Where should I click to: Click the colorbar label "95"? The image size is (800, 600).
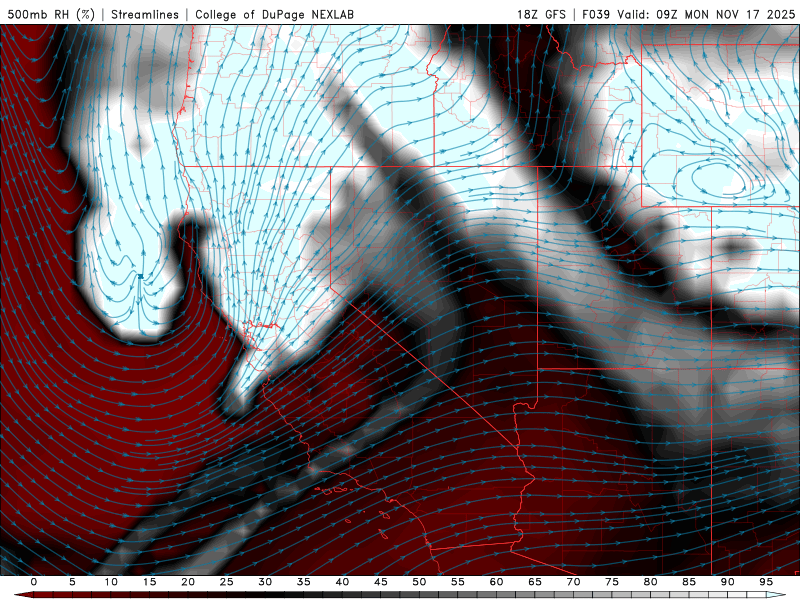click(766, 582)
